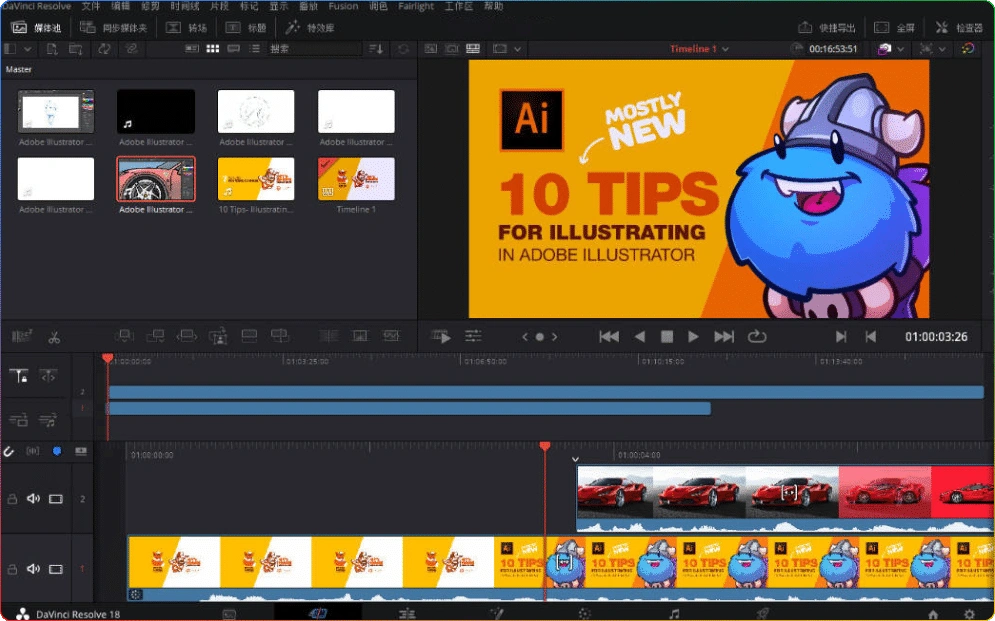
Task: Lock timeline track 1
Action: pos(13,567)
